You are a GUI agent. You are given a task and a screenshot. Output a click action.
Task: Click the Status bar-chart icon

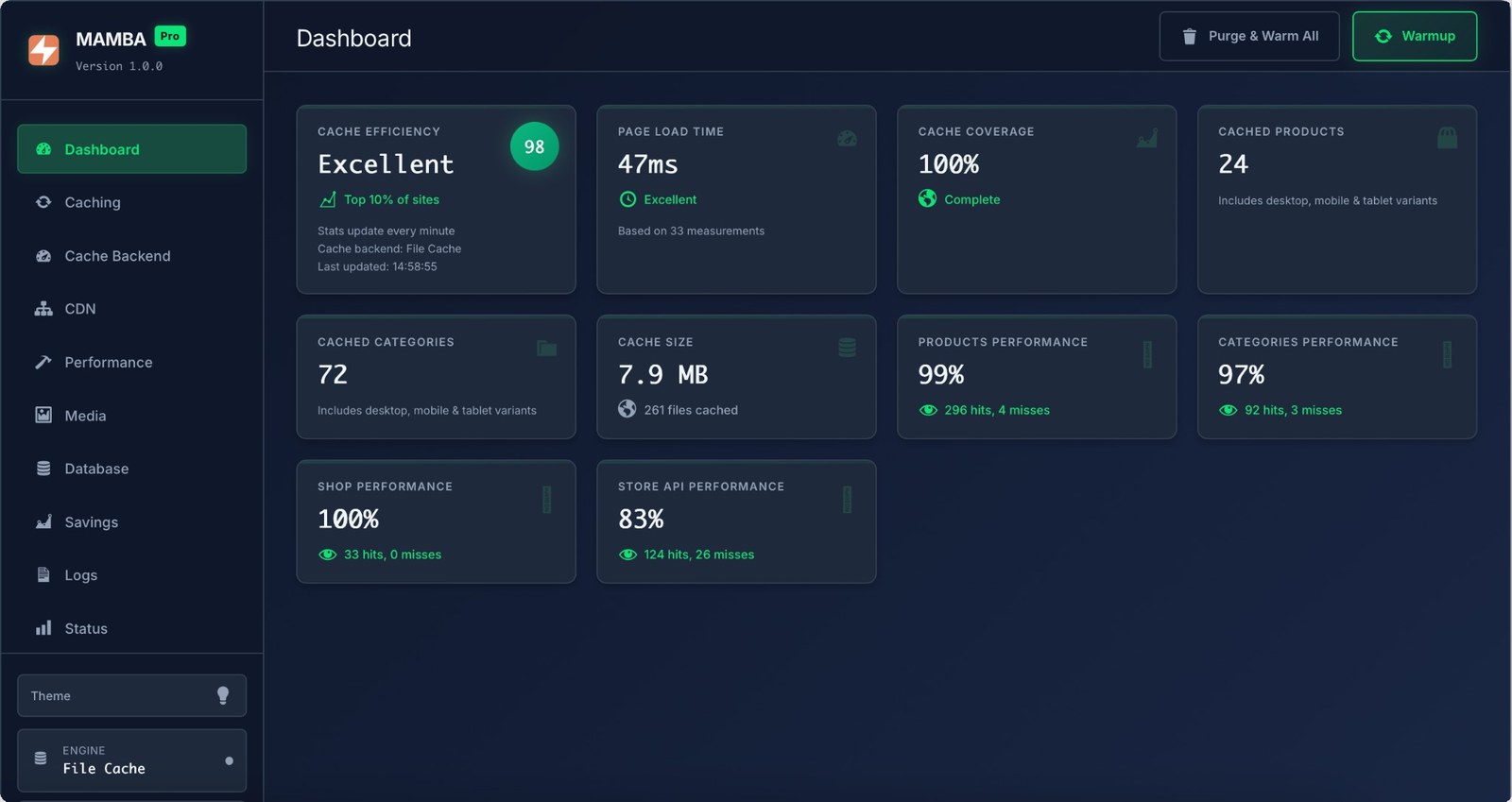pos(43,628)
